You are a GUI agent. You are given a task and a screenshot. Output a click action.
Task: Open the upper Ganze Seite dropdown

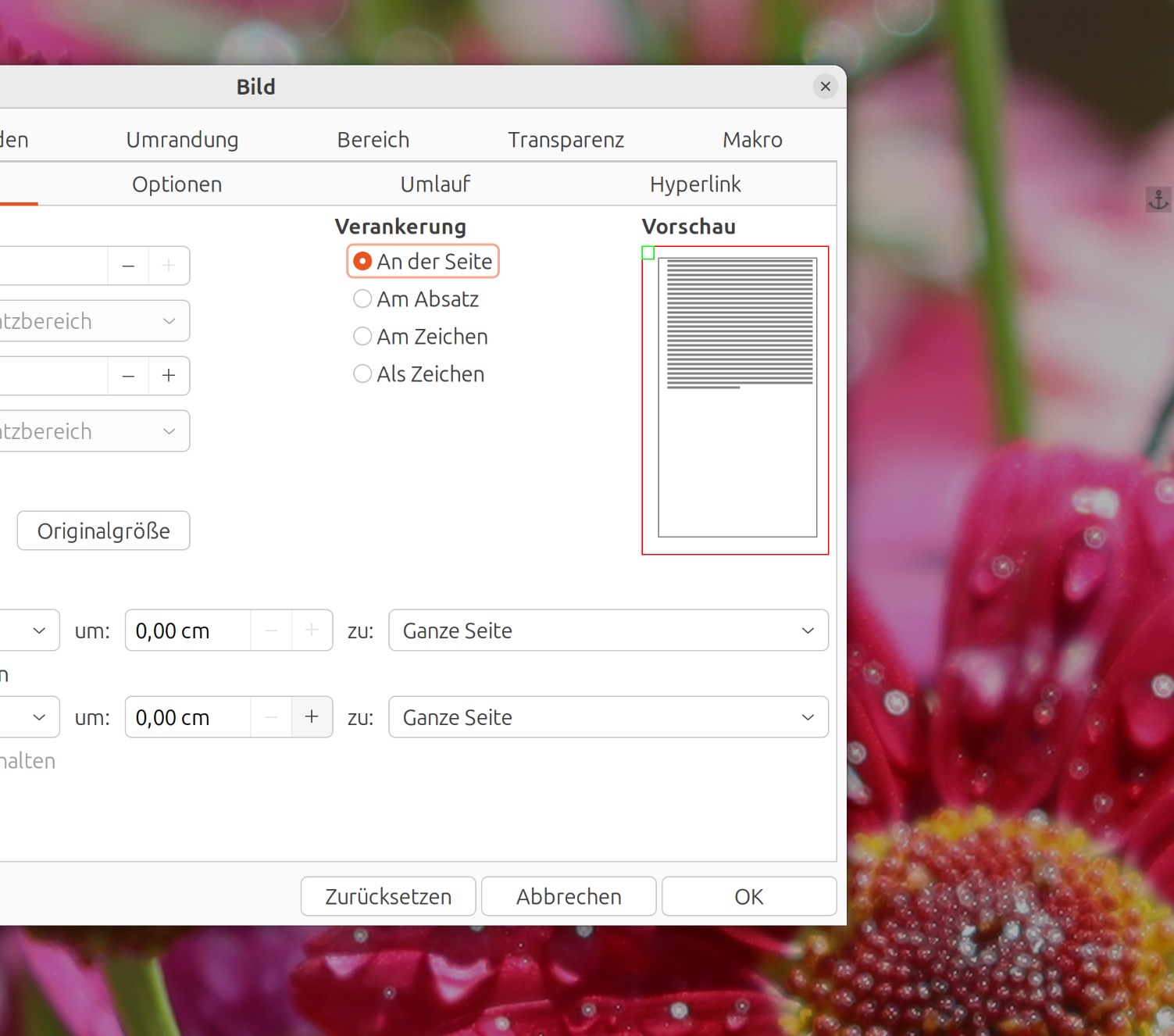click(x=608, y=631)
